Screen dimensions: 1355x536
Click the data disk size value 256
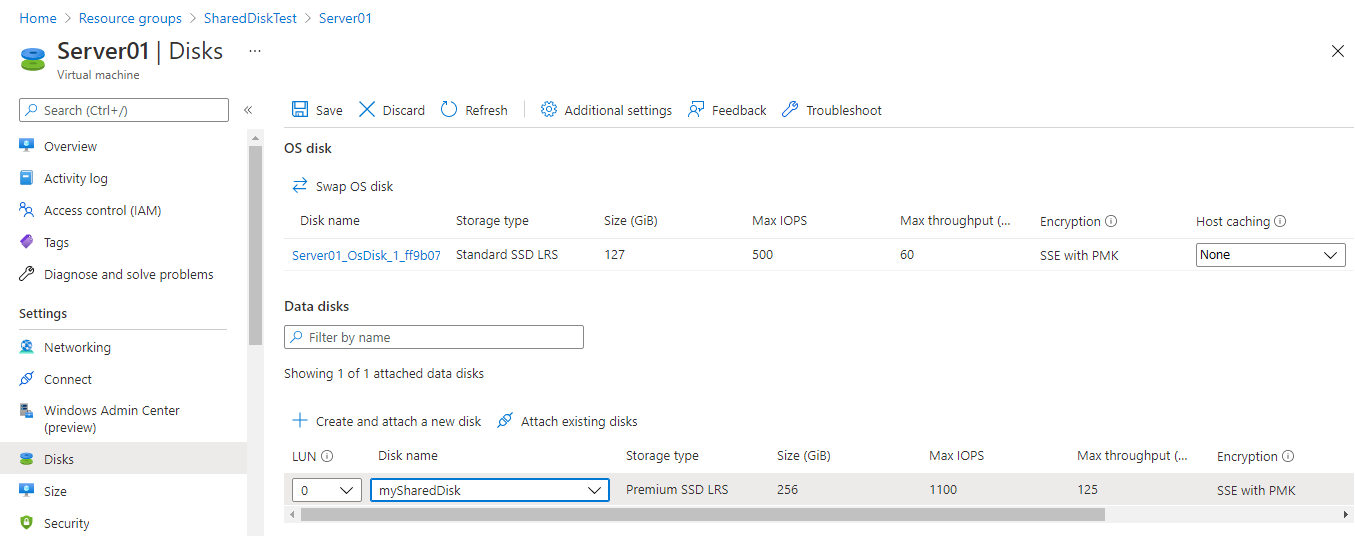pyautogui.click(x=788, y=489)
